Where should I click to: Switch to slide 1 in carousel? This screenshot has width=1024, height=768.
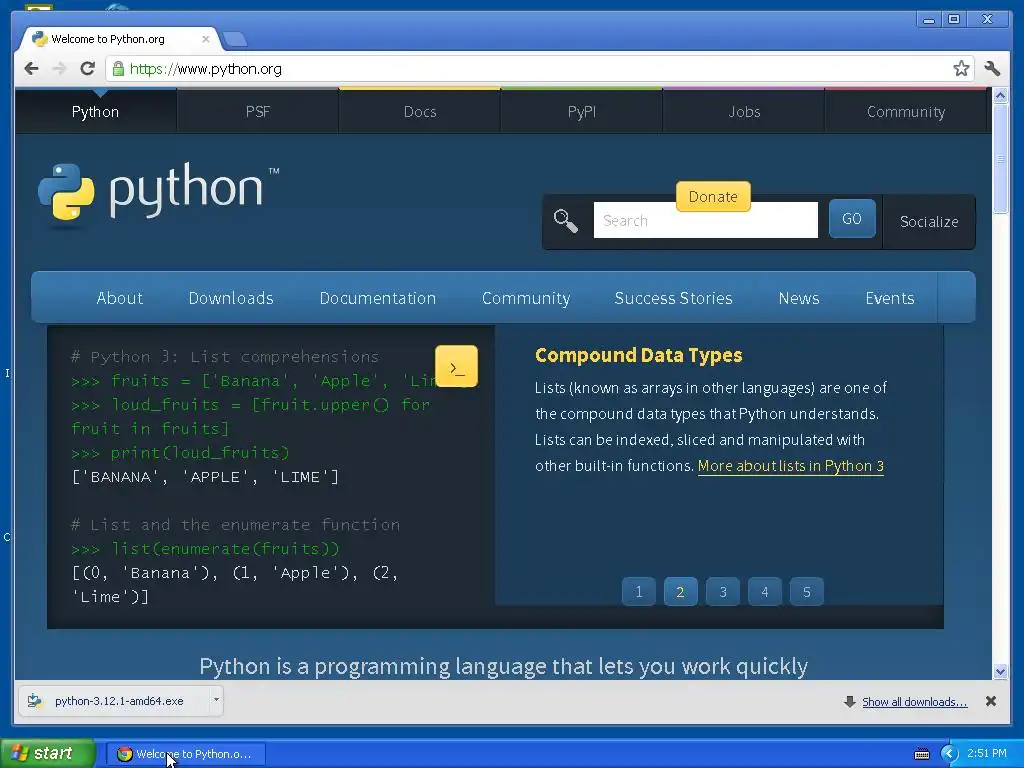pos(639,592)
